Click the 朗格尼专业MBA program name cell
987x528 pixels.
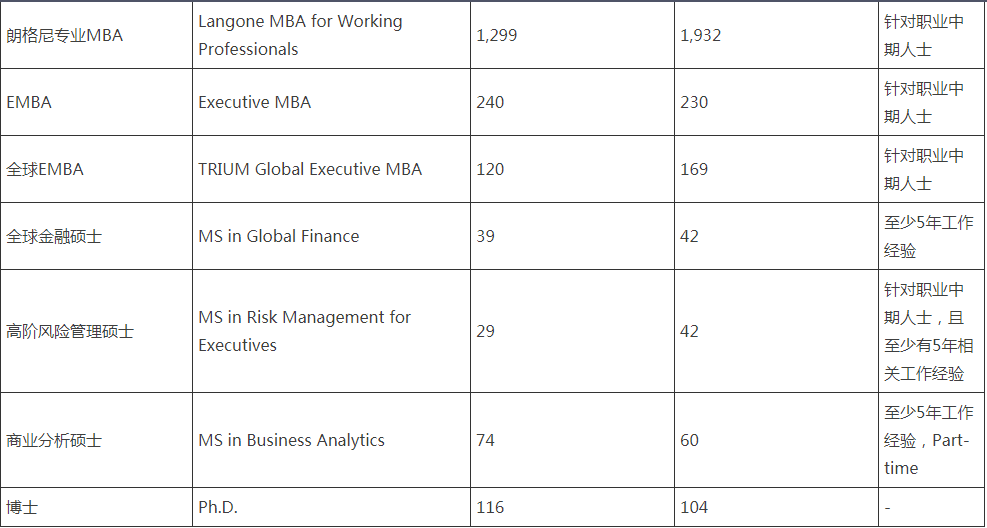coord(64,35)
